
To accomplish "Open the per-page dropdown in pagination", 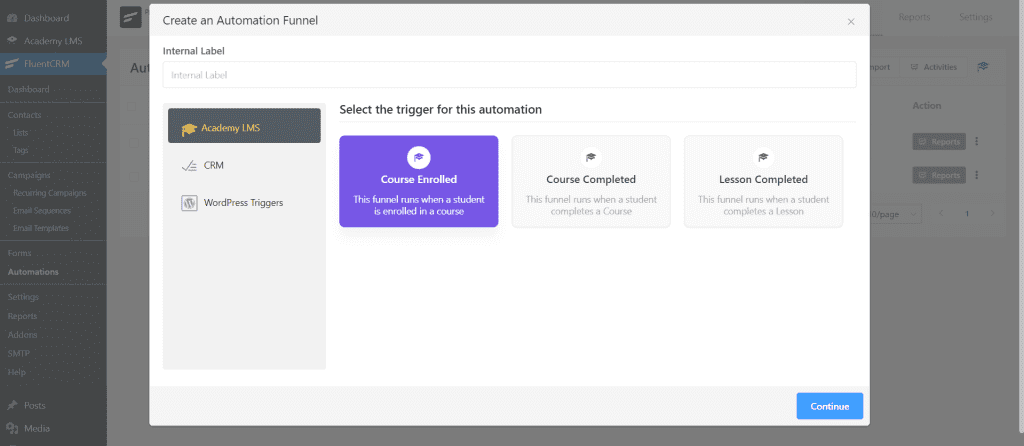I will point(896,214).
